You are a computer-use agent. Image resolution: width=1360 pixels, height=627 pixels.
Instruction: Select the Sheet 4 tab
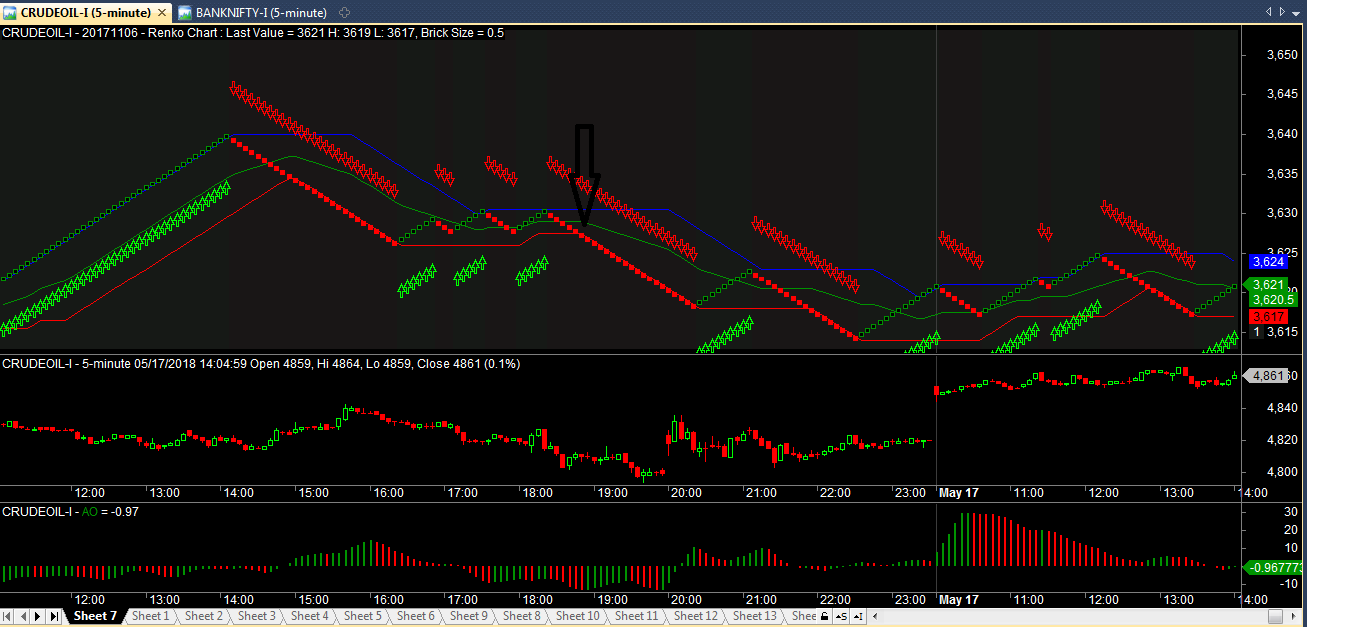[310, 616]
